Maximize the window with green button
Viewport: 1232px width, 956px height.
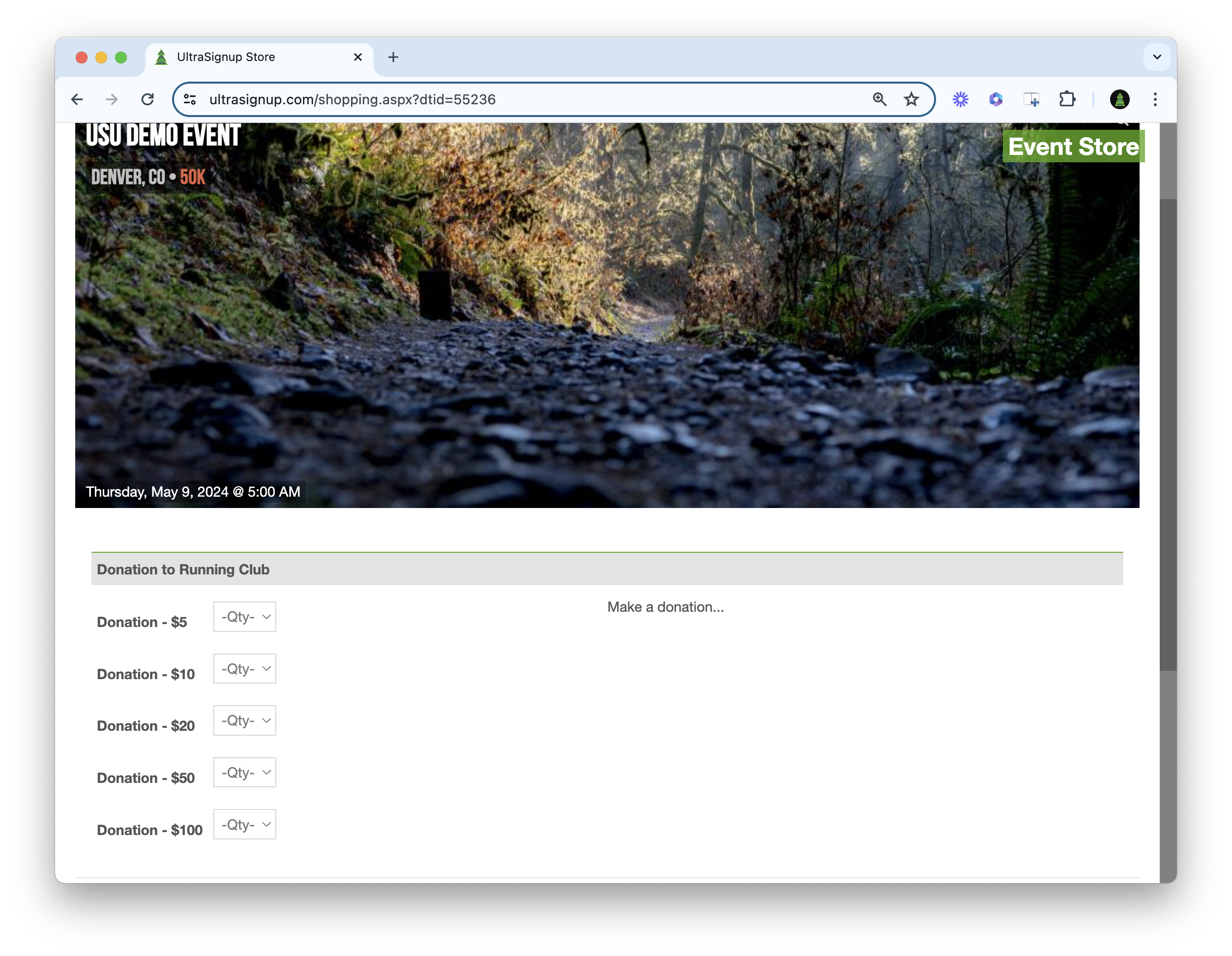121,58
